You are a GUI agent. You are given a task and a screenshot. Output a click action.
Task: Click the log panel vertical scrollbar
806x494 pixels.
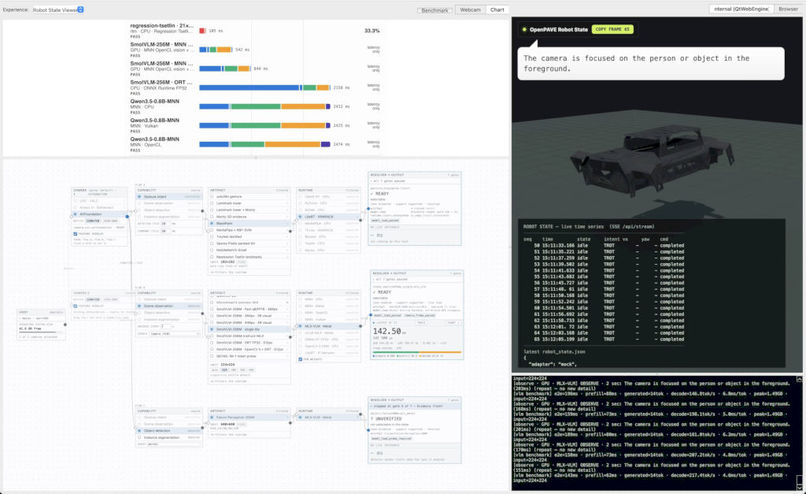(799, 433)
